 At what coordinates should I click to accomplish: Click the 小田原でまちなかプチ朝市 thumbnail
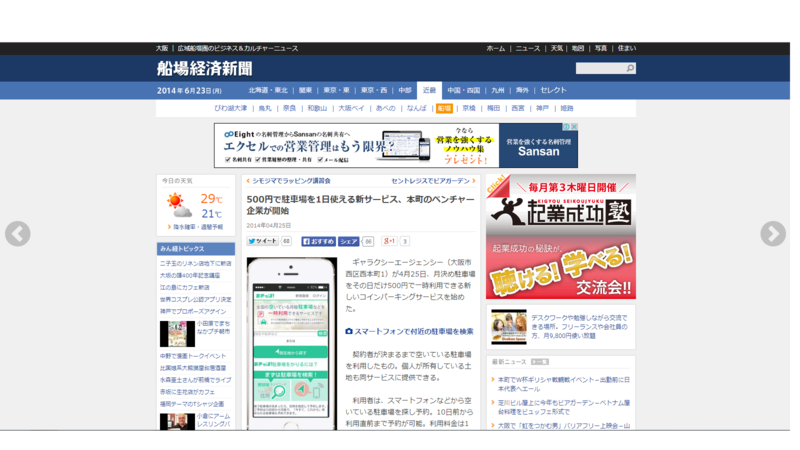pyautogui.click(x=177, y=334)
